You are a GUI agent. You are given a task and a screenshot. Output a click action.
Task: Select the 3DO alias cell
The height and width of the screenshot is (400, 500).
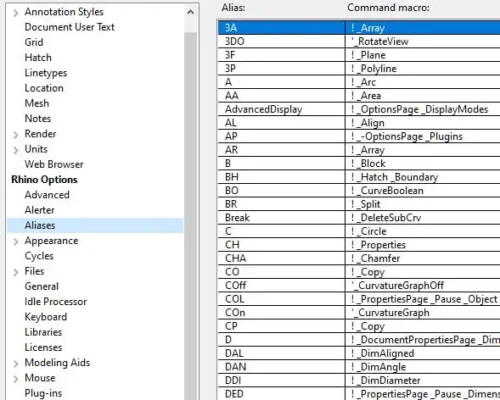(282, 41)
